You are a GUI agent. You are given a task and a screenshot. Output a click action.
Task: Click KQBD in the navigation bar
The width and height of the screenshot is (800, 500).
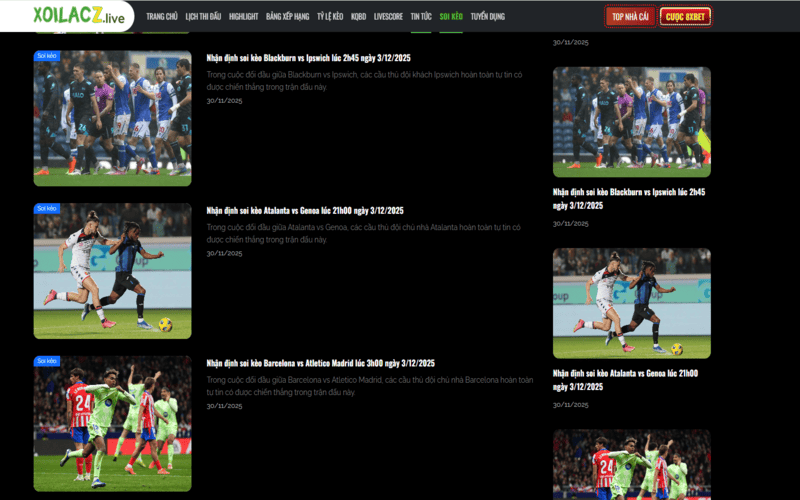[358, 17]
